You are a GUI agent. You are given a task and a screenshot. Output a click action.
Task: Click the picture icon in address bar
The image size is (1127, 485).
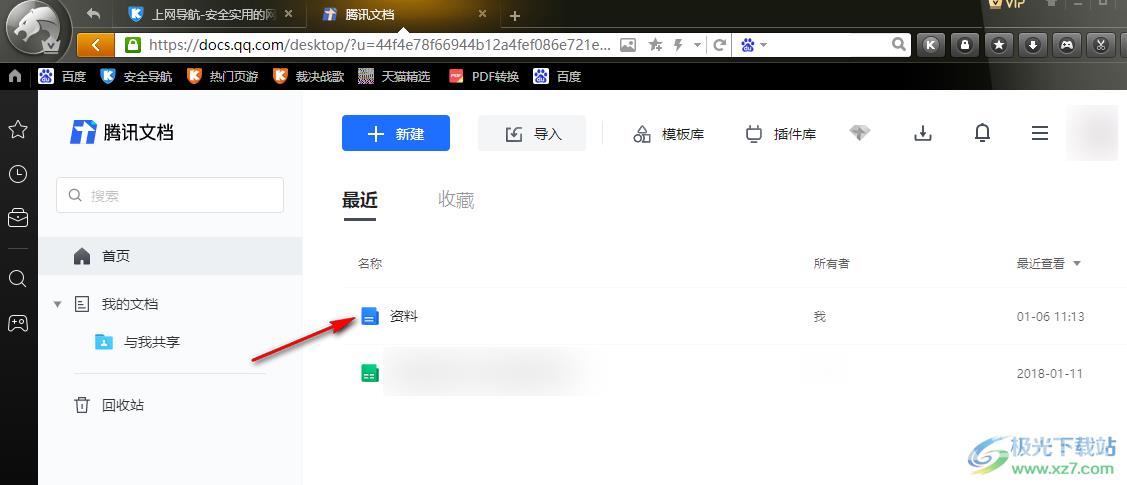pyautogui.click(x=627, y=45)
